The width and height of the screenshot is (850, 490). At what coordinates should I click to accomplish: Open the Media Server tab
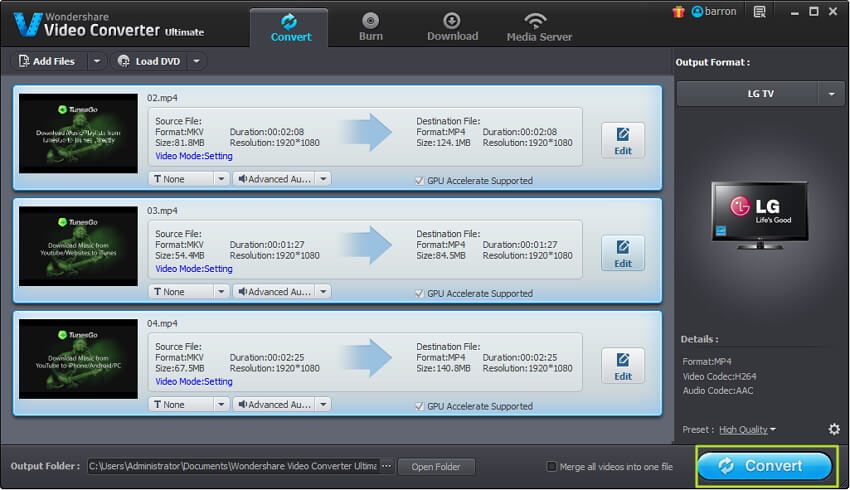coord(539,28)
